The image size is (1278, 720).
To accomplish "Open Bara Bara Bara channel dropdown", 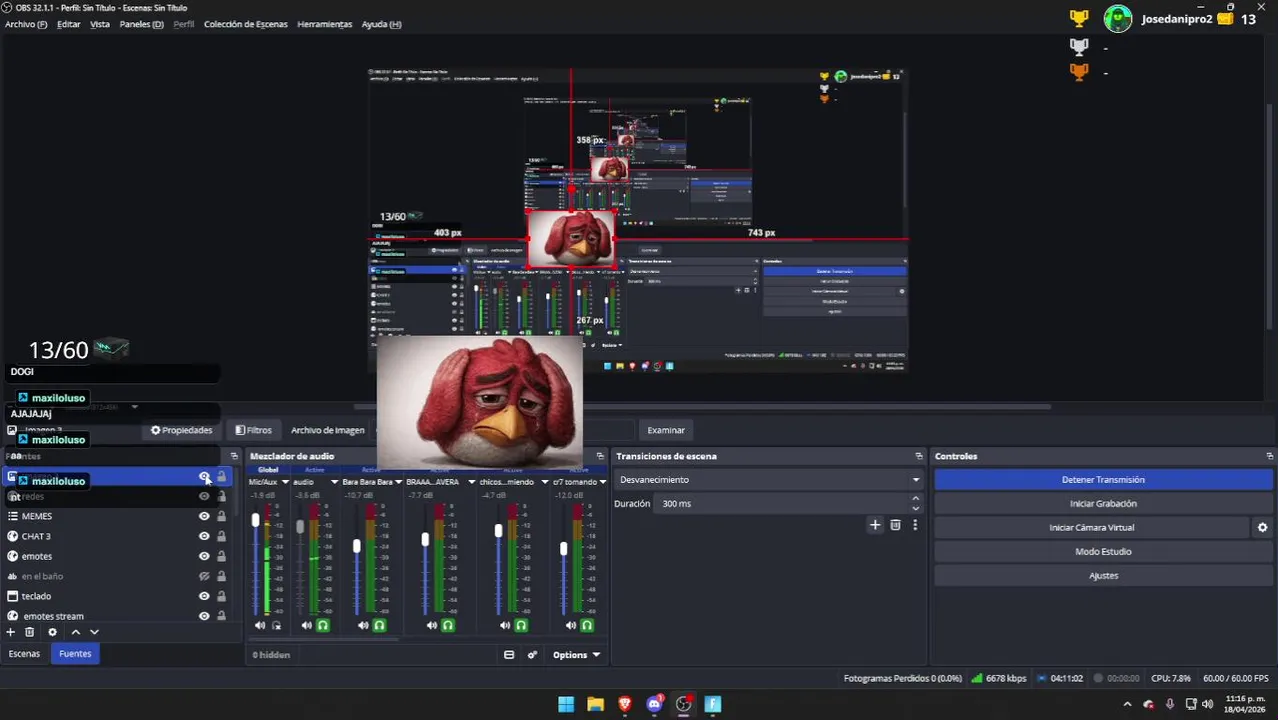I will 398,482.
